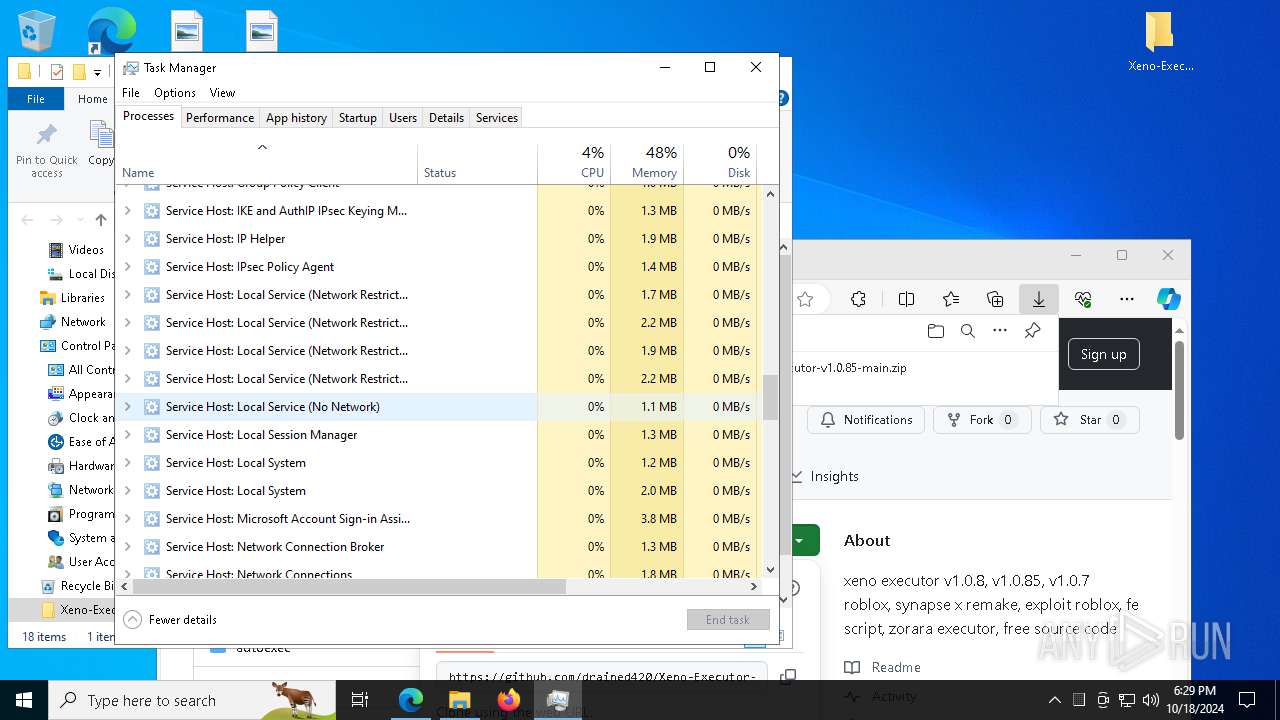Screen dimensions: 1280x720
Task: Click search icon in Downloads panel
Action: [967, 331]
